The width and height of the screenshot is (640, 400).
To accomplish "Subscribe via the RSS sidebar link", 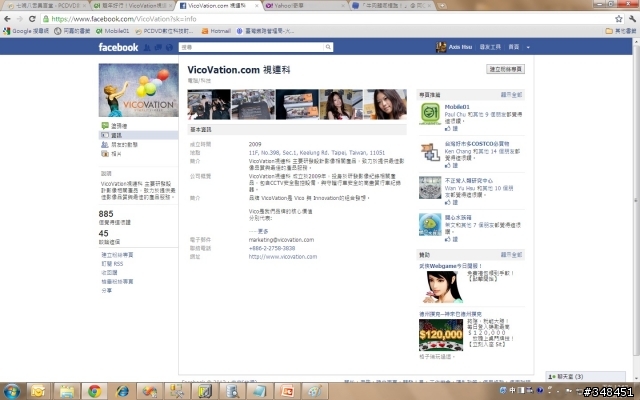I will [x=112, y=264].
